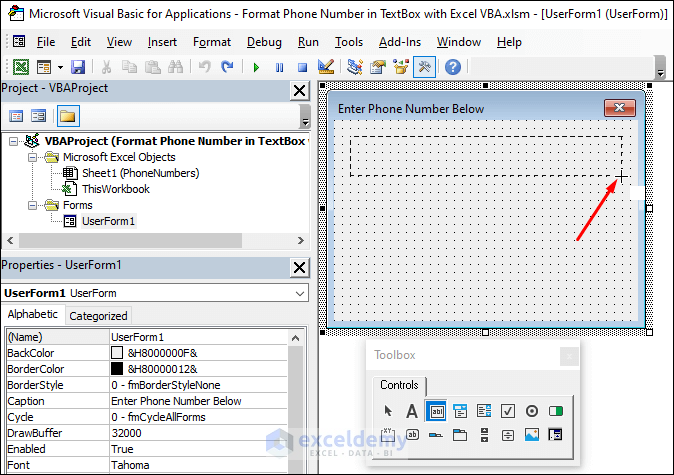
Task: Click the black BorderColor swatch
Action: point(117,369)
